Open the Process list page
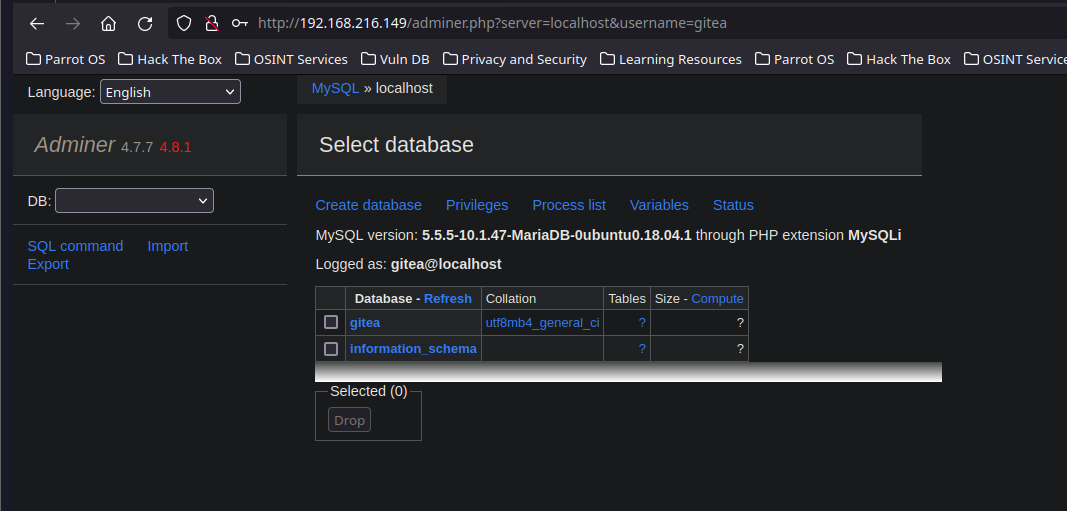 tap(569, 205)
